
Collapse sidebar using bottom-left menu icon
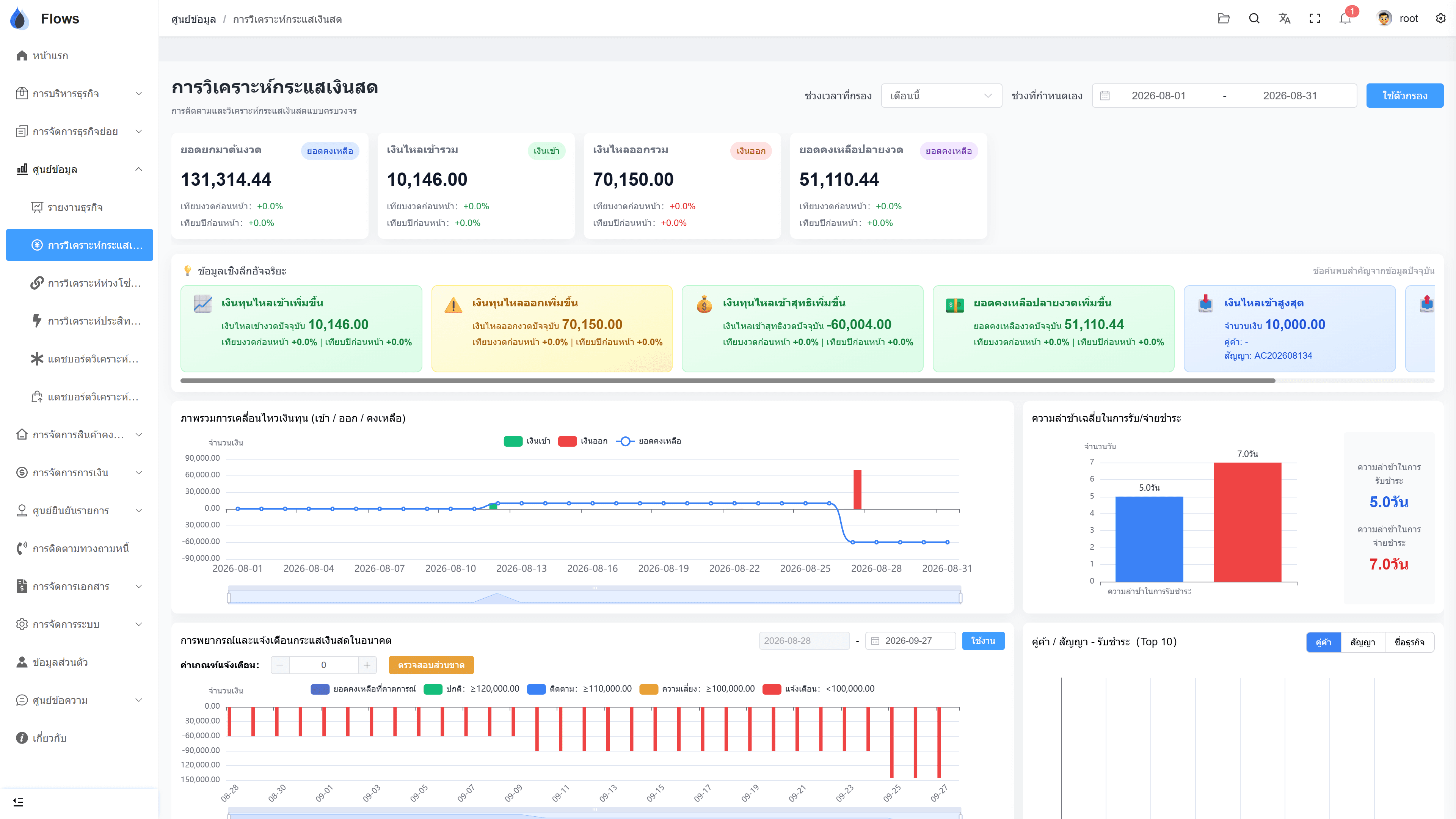(18, 802)
